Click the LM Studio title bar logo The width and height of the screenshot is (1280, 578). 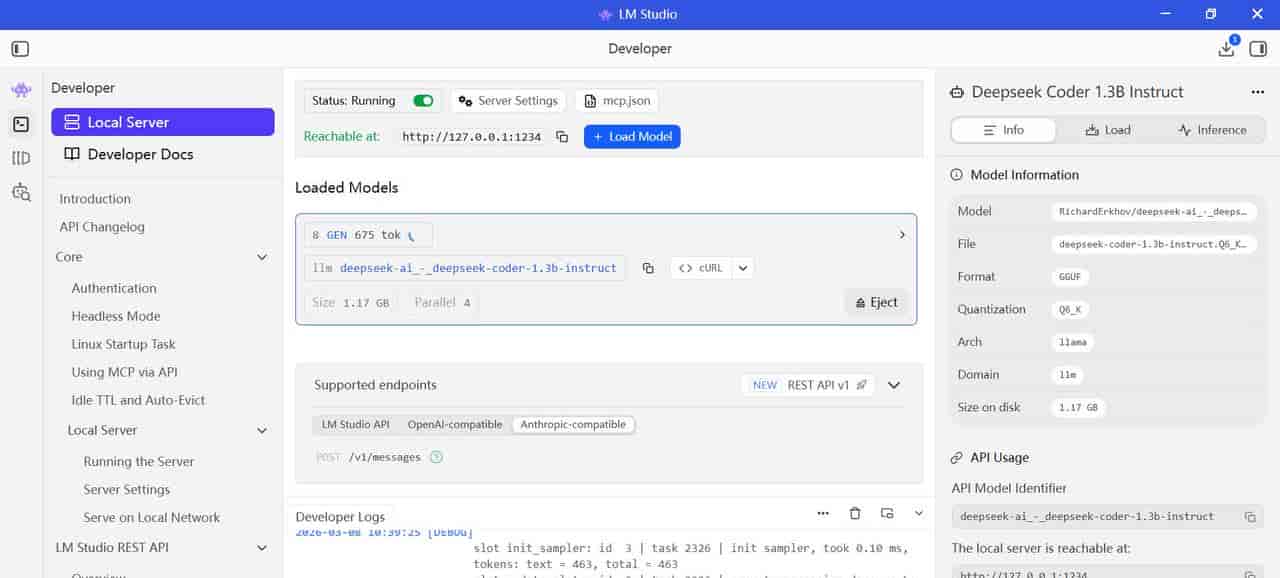(x=605, y=14)
